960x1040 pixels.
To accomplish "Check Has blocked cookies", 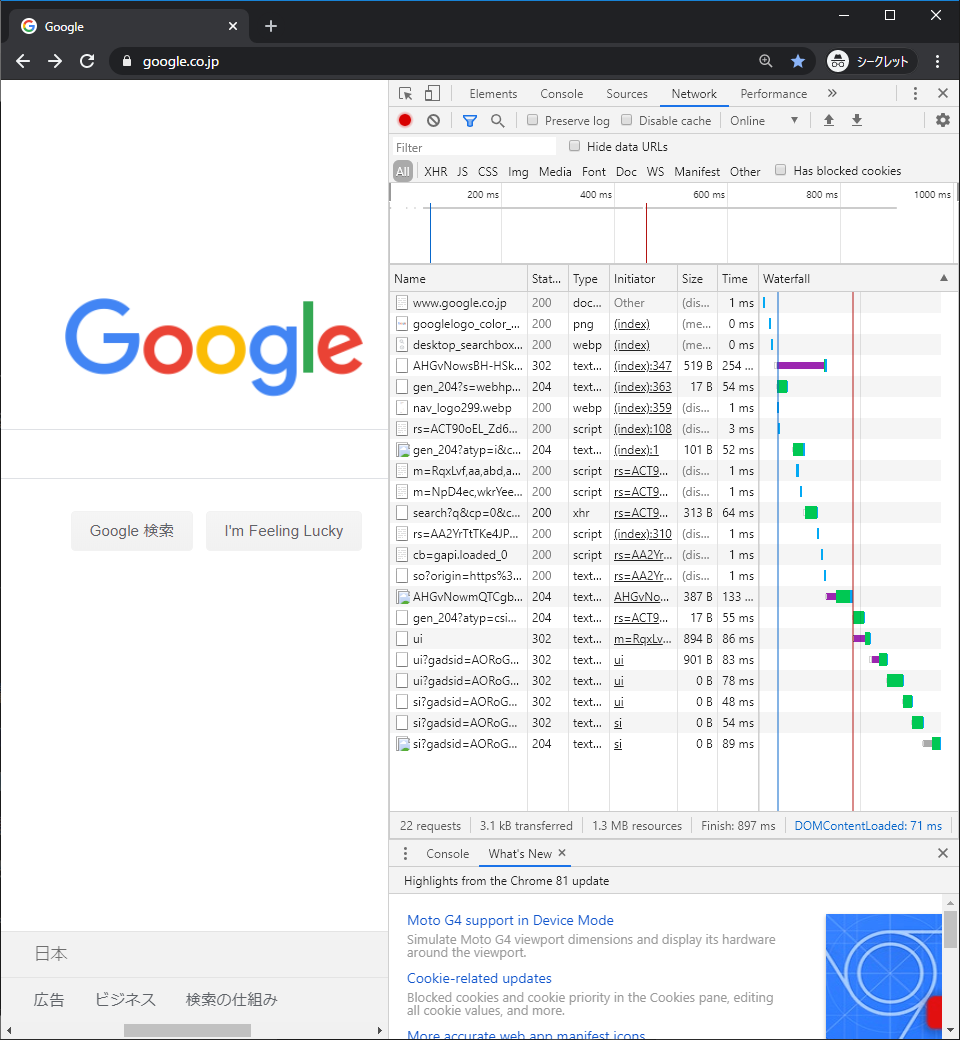I will [781, 170].
